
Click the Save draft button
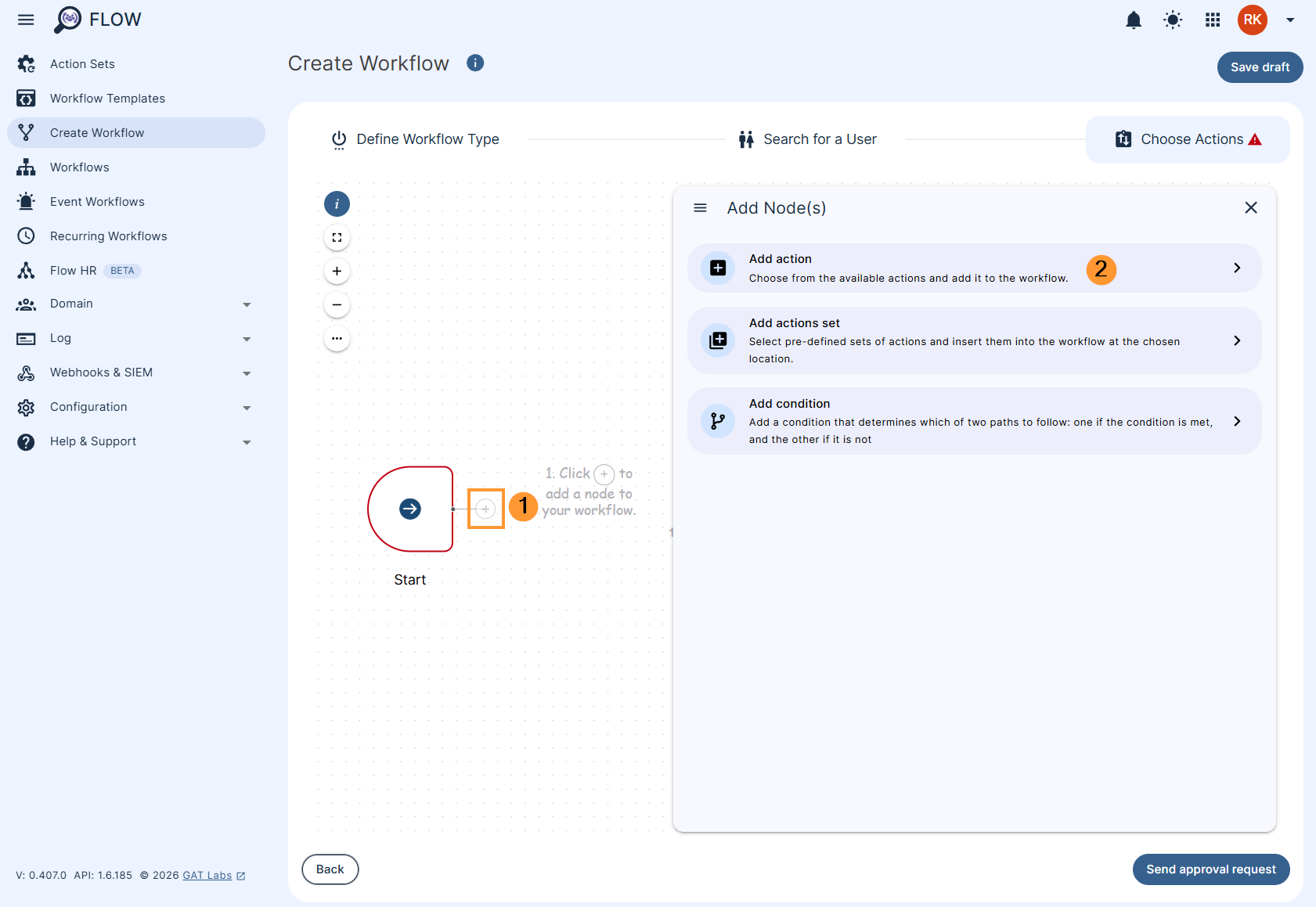1259,67
